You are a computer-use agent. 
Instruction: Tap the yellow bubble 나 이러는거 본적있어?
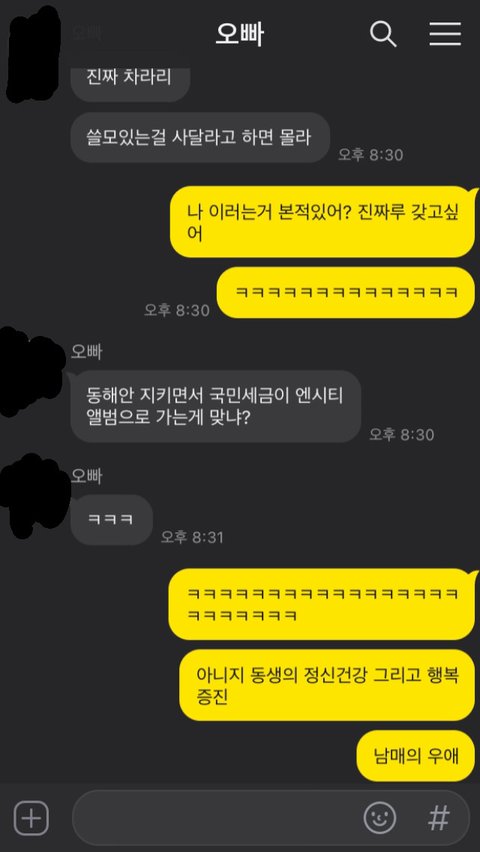tap(323, 222)
